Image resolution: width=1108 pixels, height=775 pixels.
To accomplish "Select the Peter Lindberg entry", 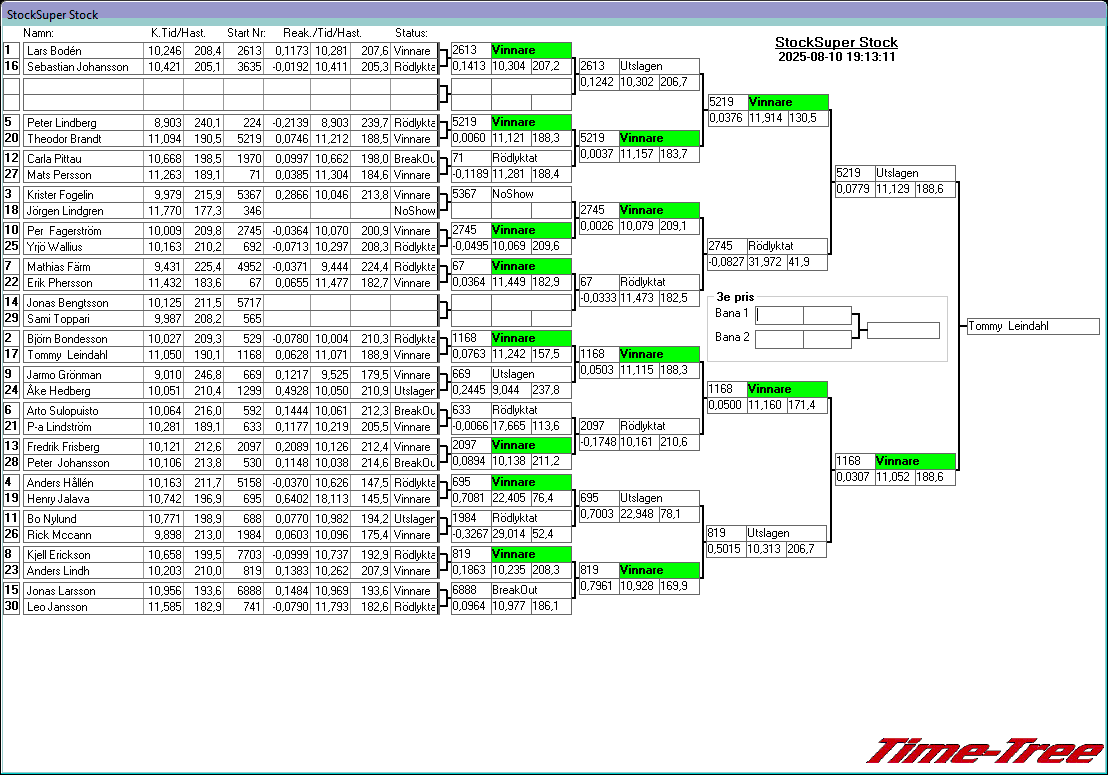I will pos(83,123).
